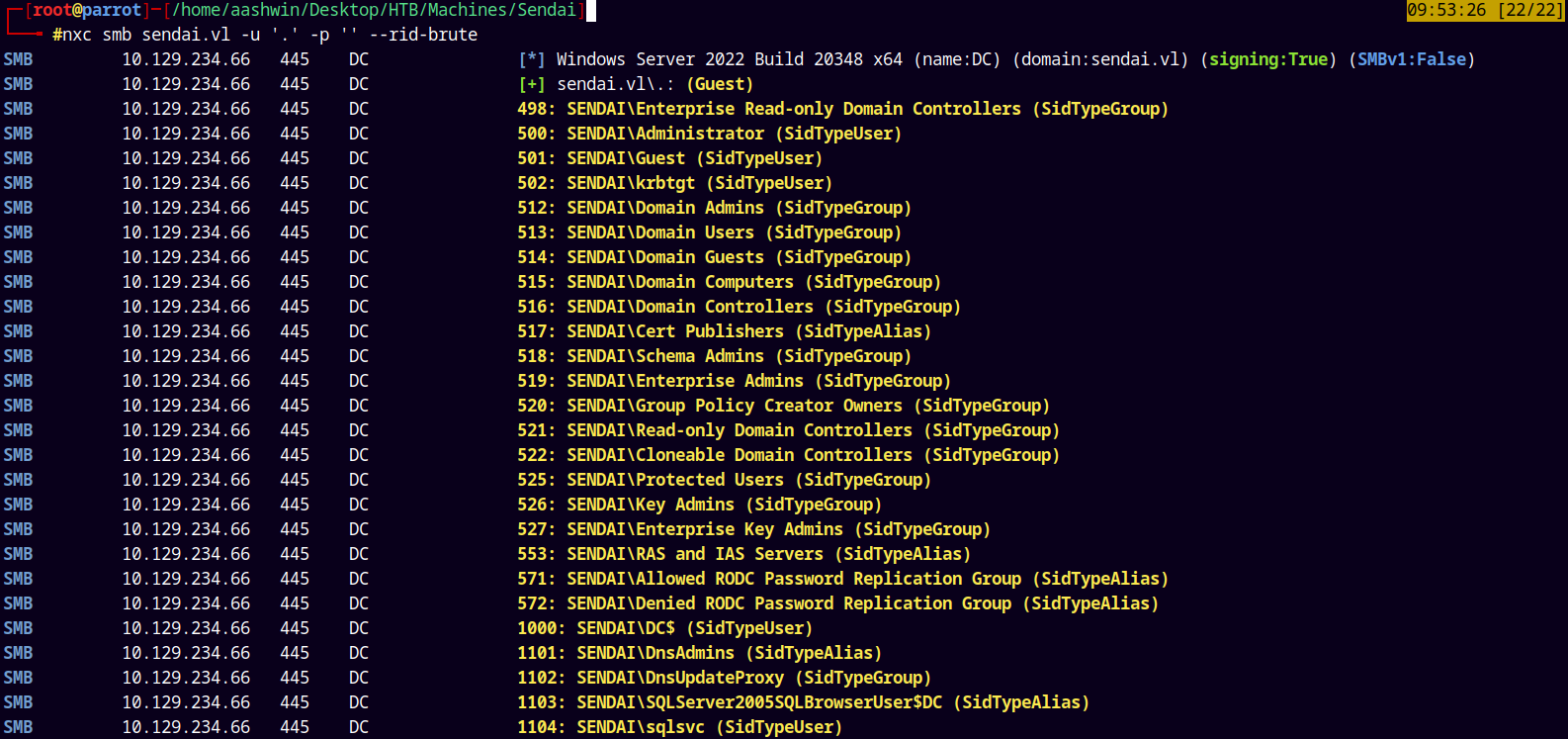The image size is (1568, 739).
Task: Click the current directory path in prompt
Action: 374,11
